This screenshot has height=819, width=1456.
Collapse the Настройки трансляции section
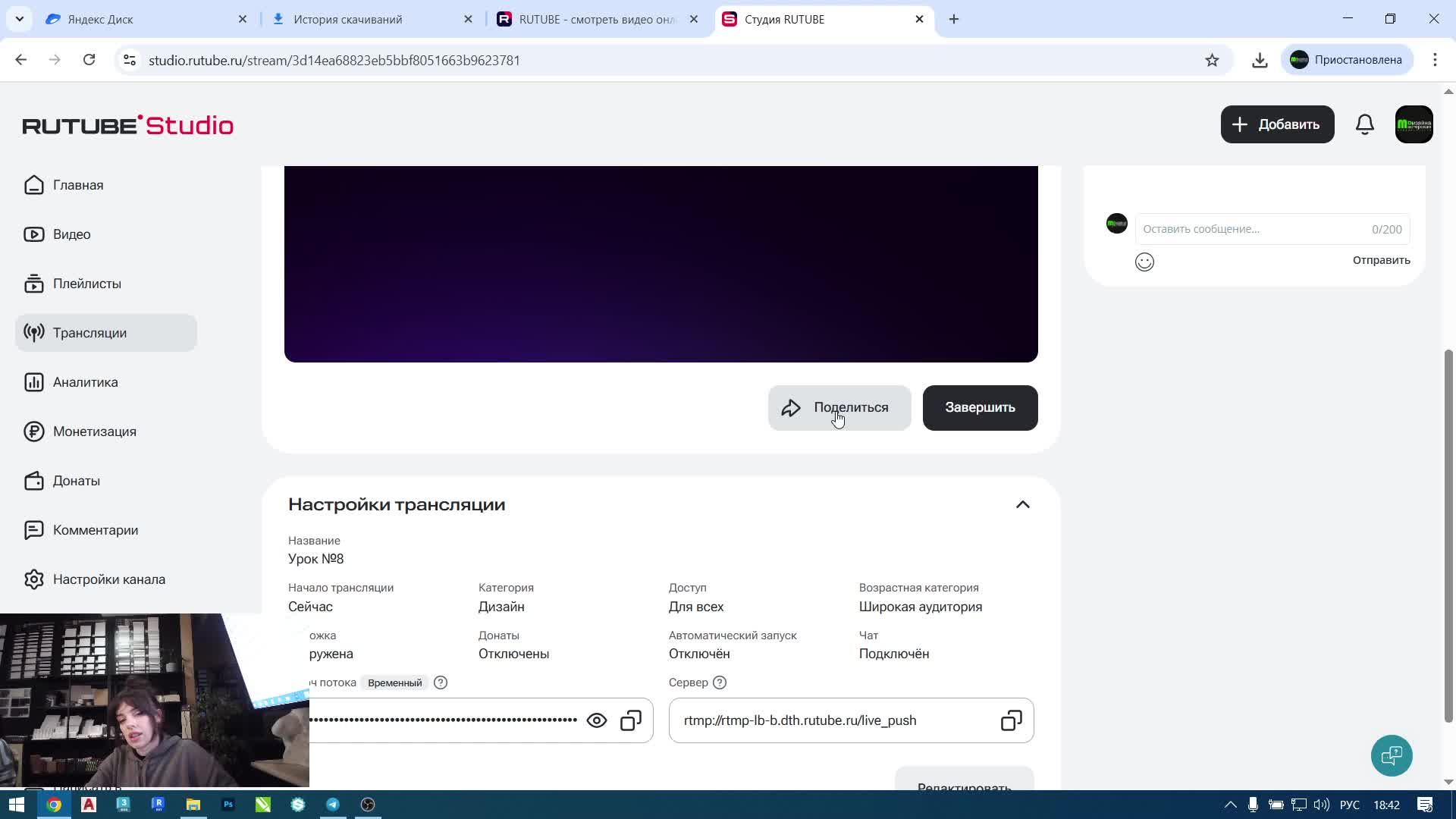pos(1022,505)
